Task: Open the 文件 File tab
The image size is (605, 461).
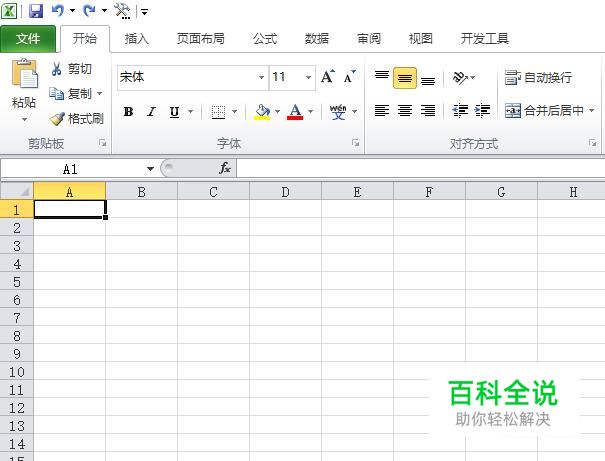Action: (x=28, y=39)
